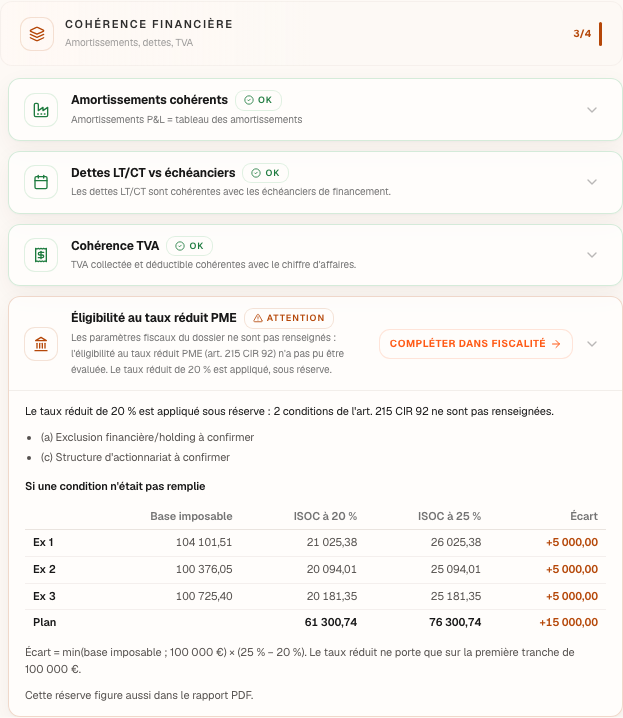Select the Amortissements cohérents heading

point(149,100)
